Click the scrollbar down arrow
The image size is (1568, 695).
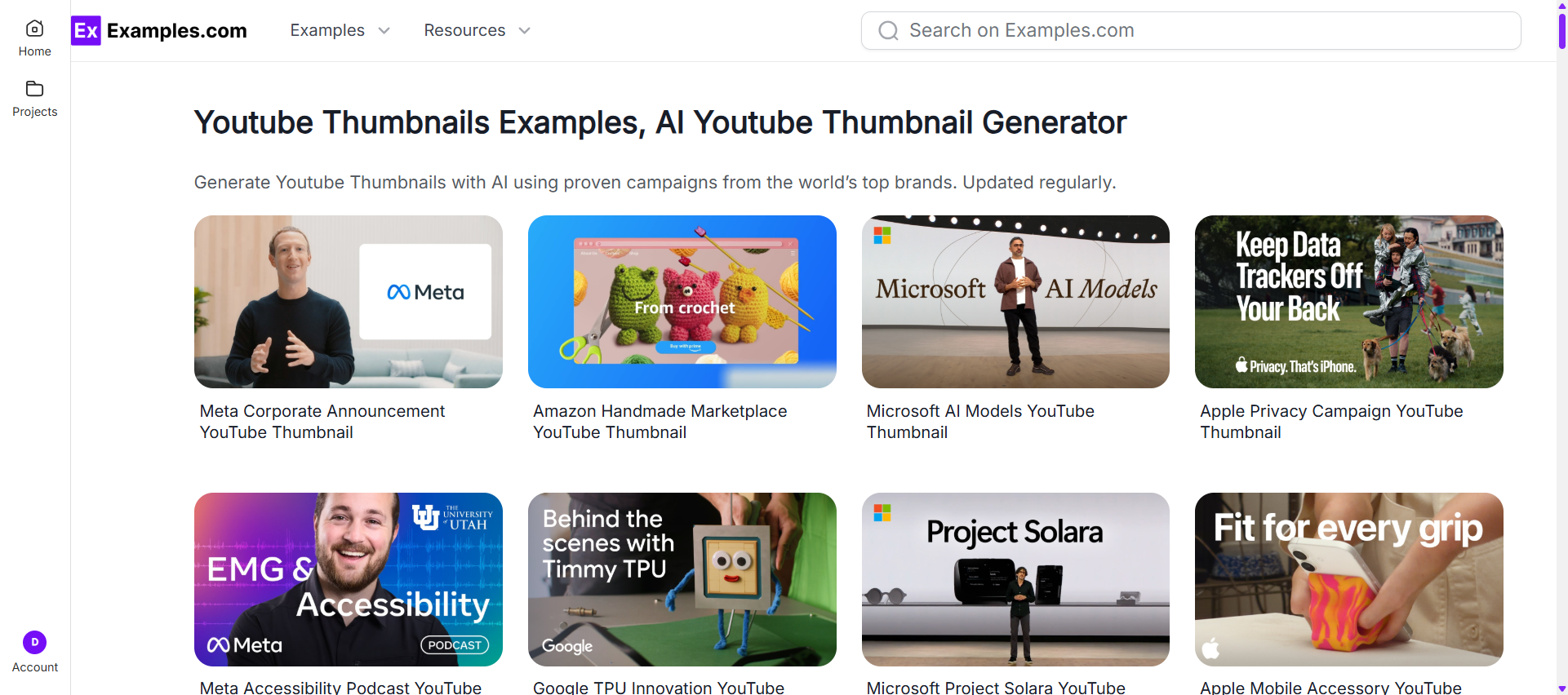tap(1561, 688)
